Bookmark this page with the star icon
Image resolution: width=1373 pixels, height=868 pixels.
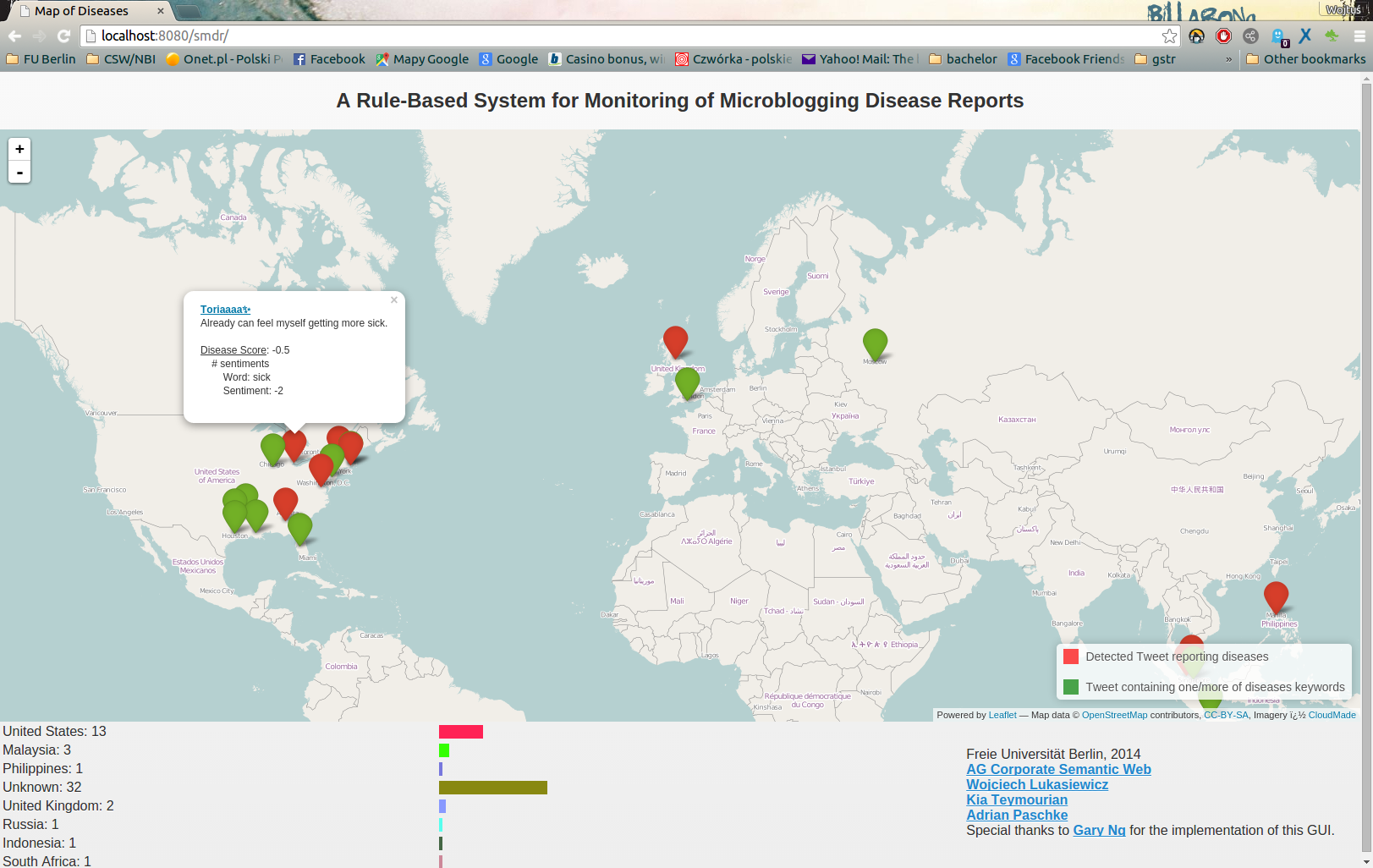coord(1169,36)
